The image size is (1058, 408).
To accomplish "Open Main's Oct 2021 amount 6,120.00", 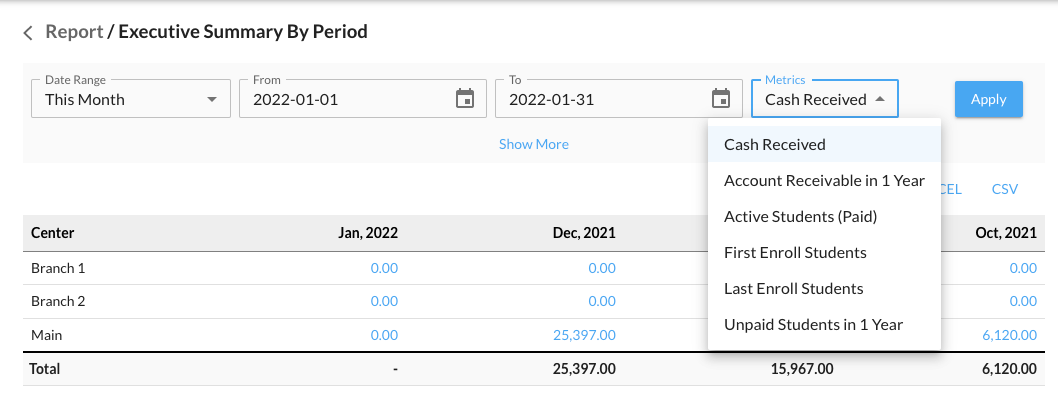I will [1010, 335].
